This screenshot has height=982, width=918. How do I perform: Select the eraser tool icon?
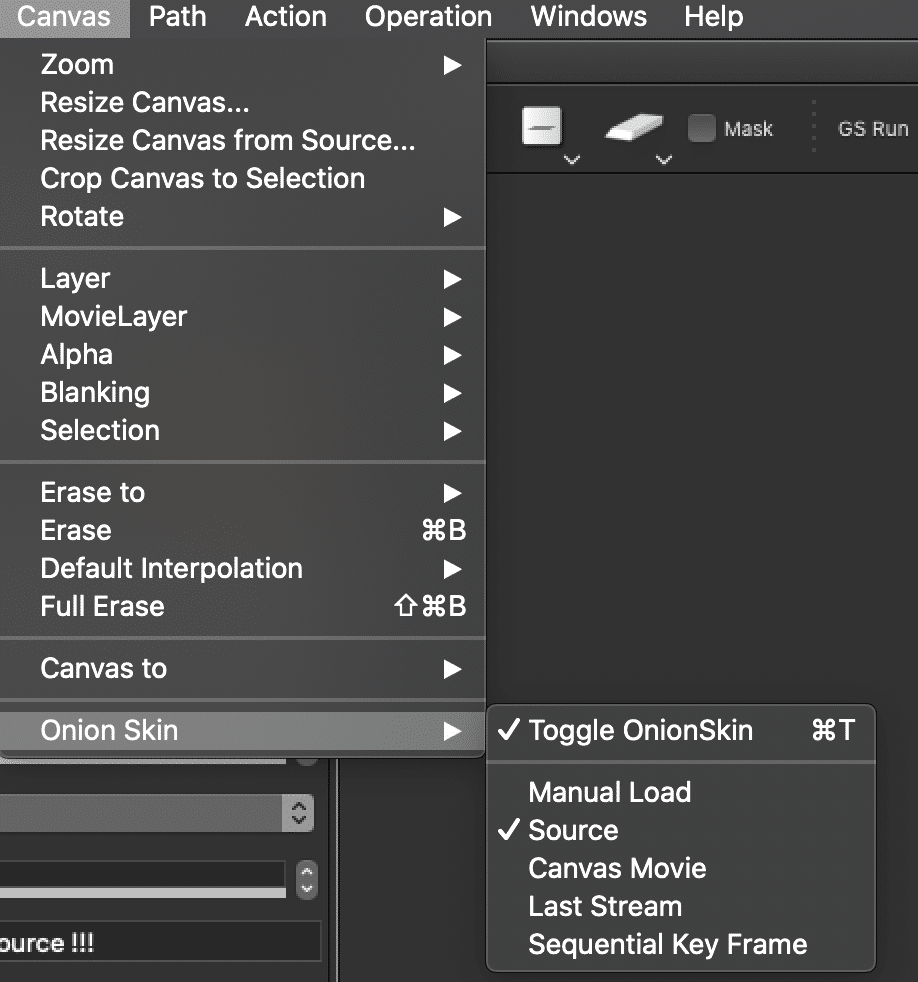[634, 127]
